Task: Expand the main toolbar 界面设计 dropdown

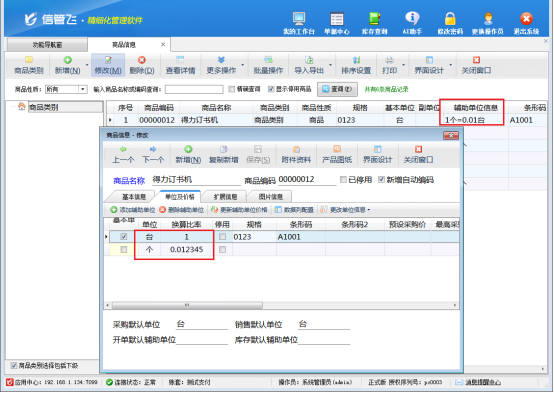Action: (450, 65)
